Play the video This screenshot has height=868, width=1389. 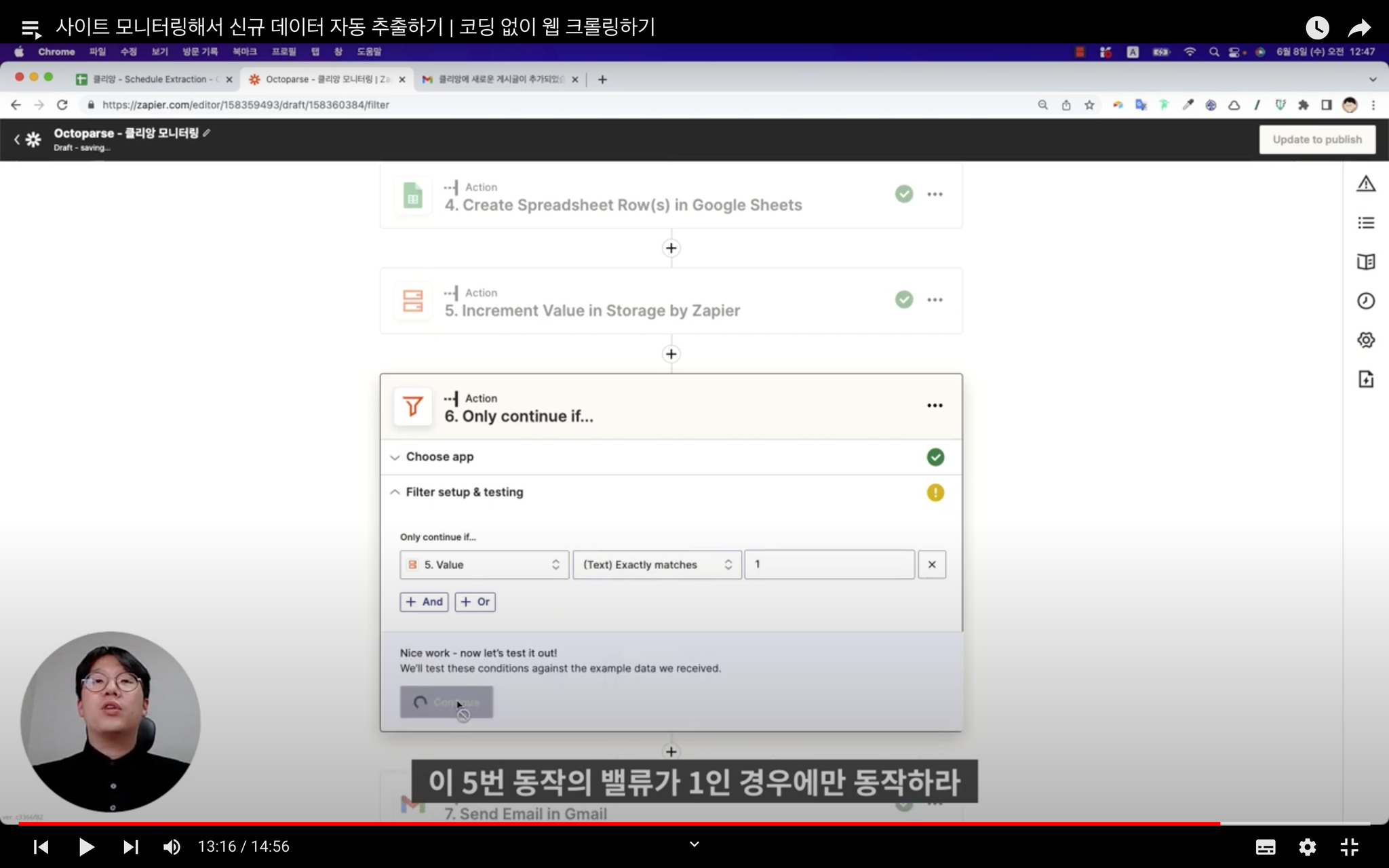click(x=85, y=846)
